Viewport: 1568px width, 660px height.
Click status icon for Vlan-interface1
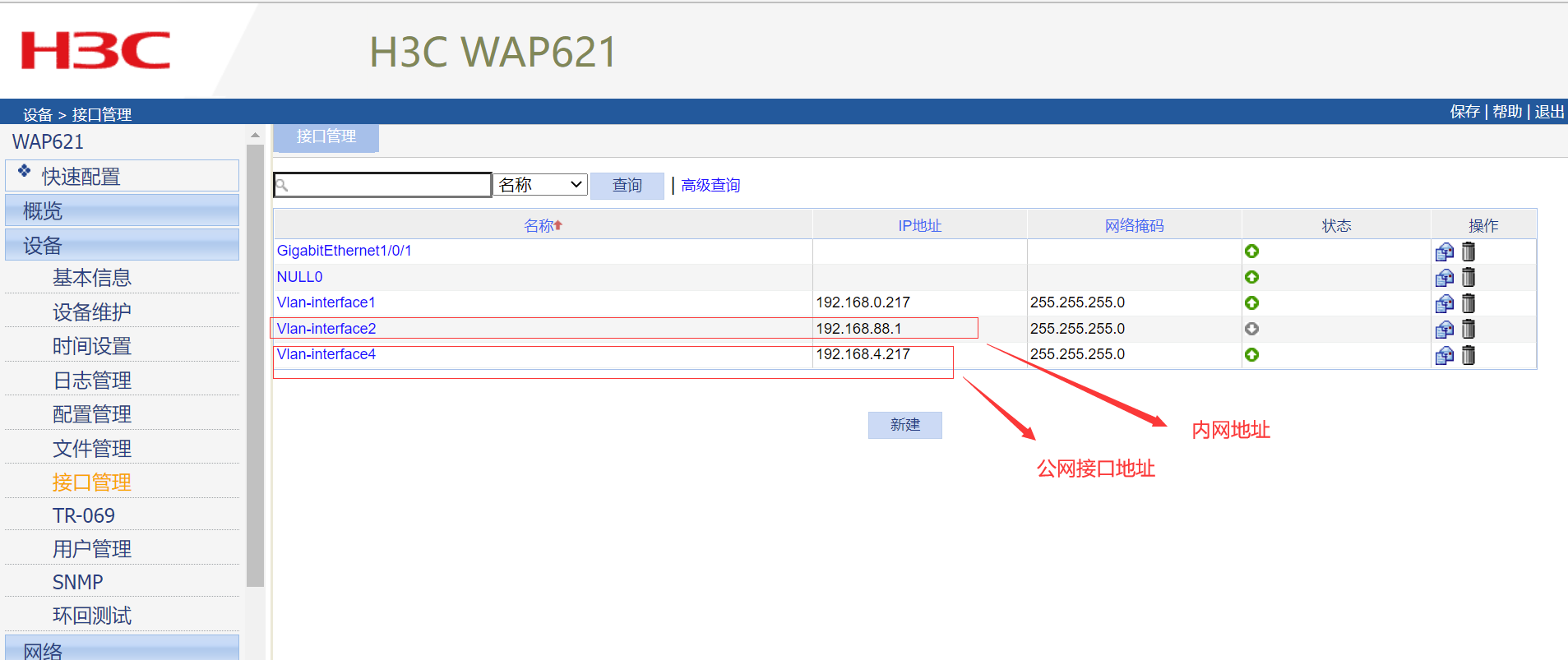click(x=1251, y=303)
